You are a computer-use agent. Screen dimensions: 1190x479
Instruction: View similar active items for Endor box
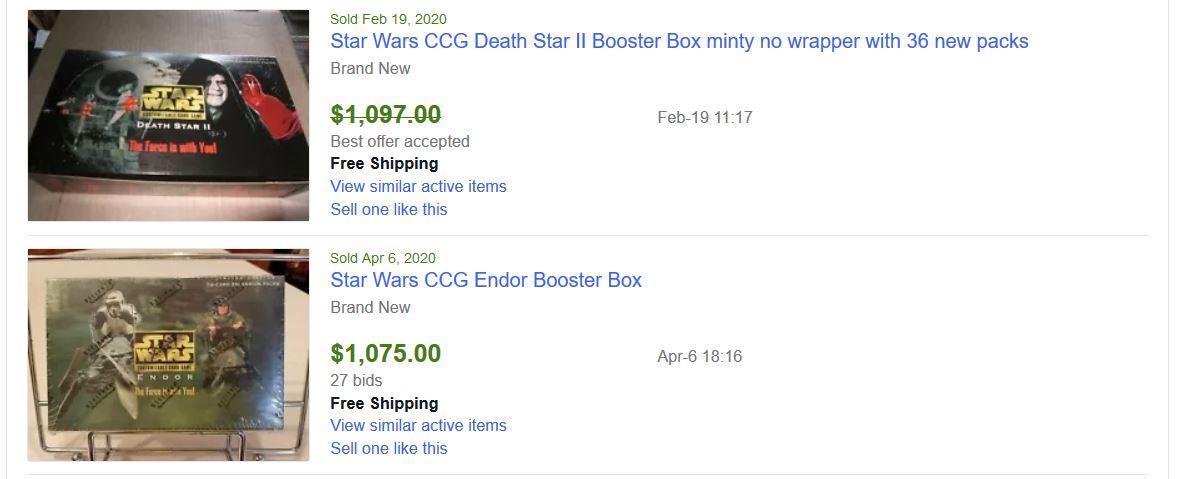pyautogui.click(x=418, y=425)
